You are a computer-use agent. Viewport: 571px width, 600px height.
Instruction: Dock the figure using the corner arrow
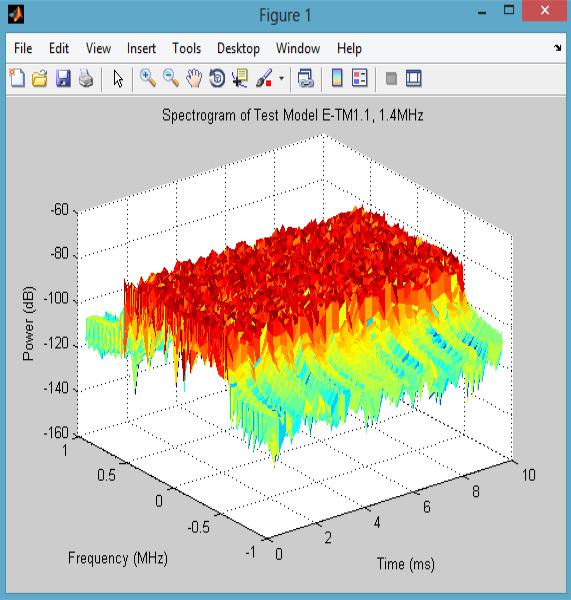point(558,48)
